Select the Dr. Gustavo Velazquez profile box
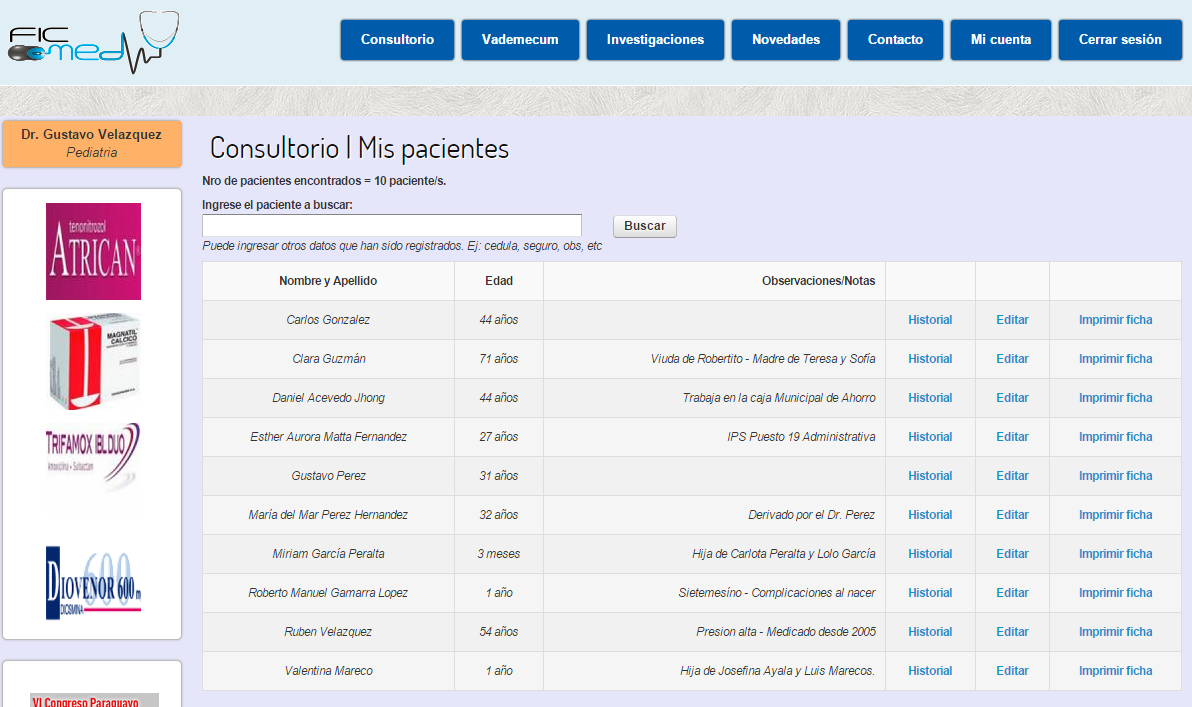The height and width of the screenshot is (707, 1192). point(91,144)
